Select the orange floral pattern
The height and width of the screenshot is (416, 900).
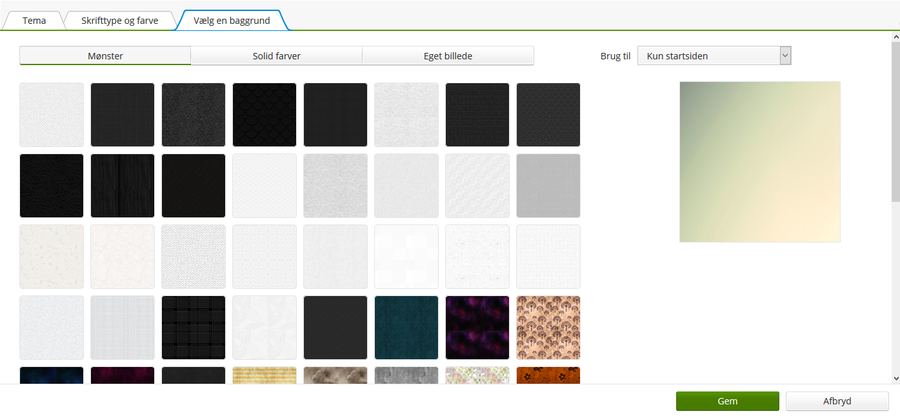click(x=548, y=375)
